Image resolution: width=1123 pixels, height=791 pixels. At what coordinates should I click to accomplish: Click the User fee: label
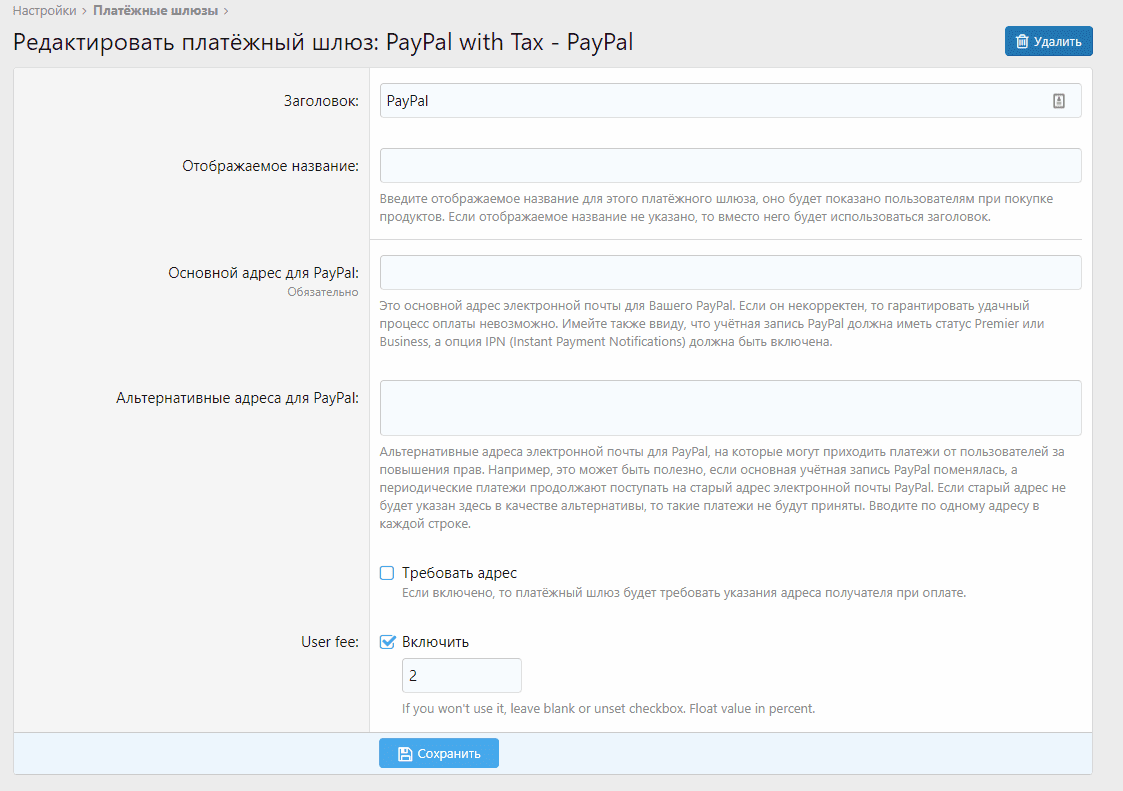(330, 642)
